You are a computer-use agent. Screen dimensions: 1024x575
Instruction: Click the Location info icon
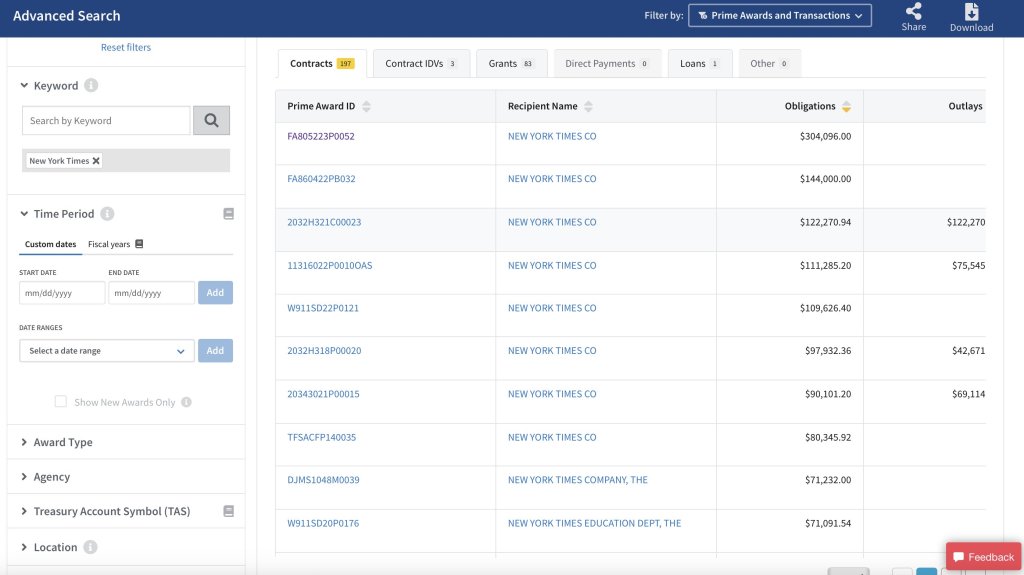click(x=90, y=547)
